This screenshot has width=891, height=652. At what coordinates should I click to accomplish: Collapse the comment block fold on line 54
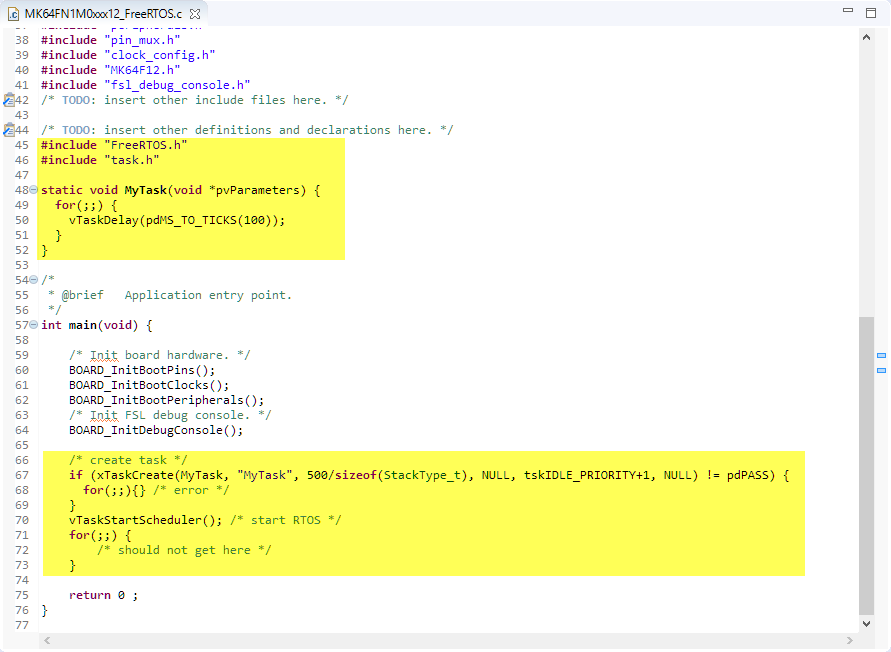point(34,280)
